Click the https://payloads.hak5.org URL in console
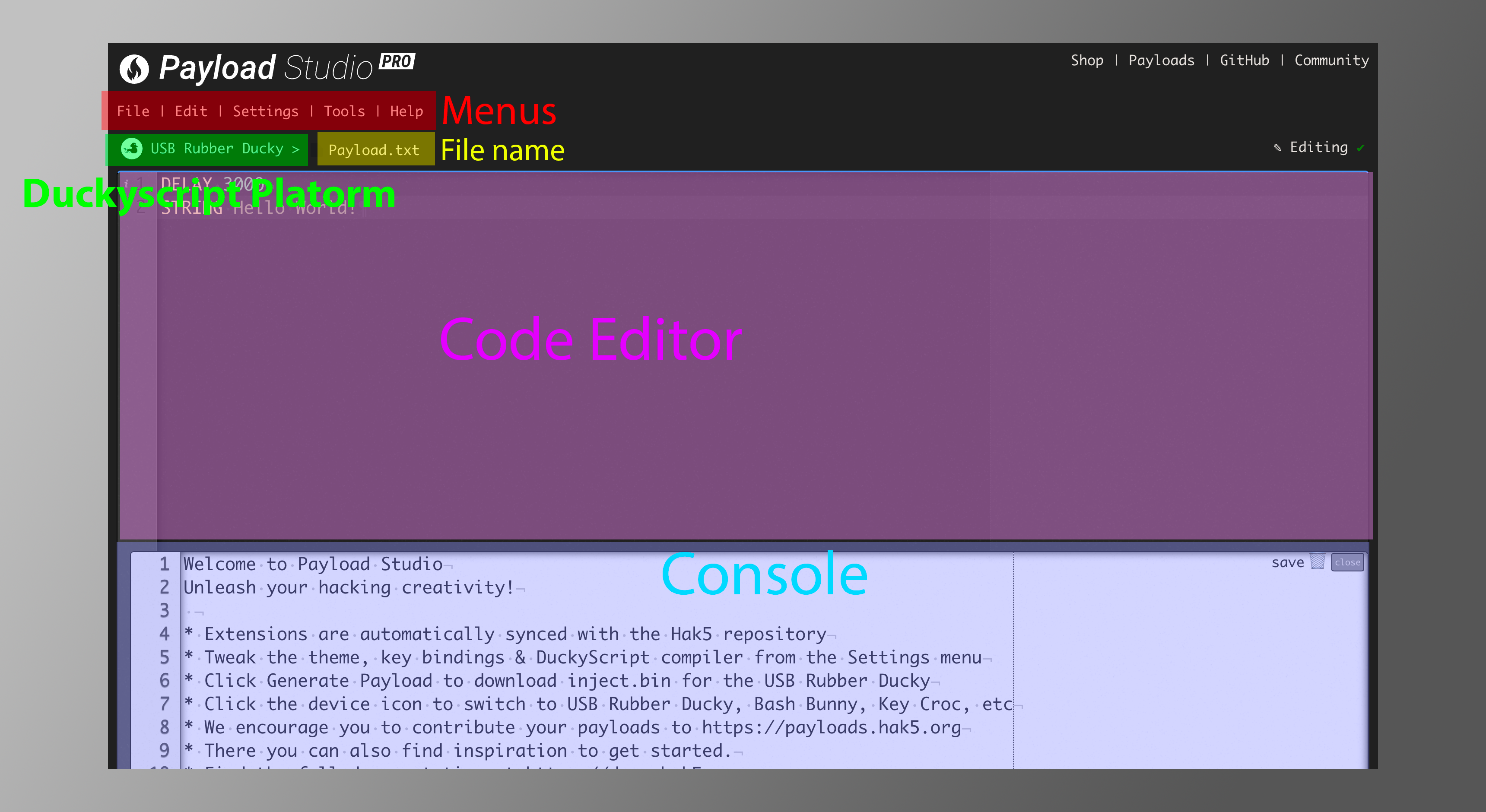Viewport: 1486px width, 812px height. [x=831, y=728]
